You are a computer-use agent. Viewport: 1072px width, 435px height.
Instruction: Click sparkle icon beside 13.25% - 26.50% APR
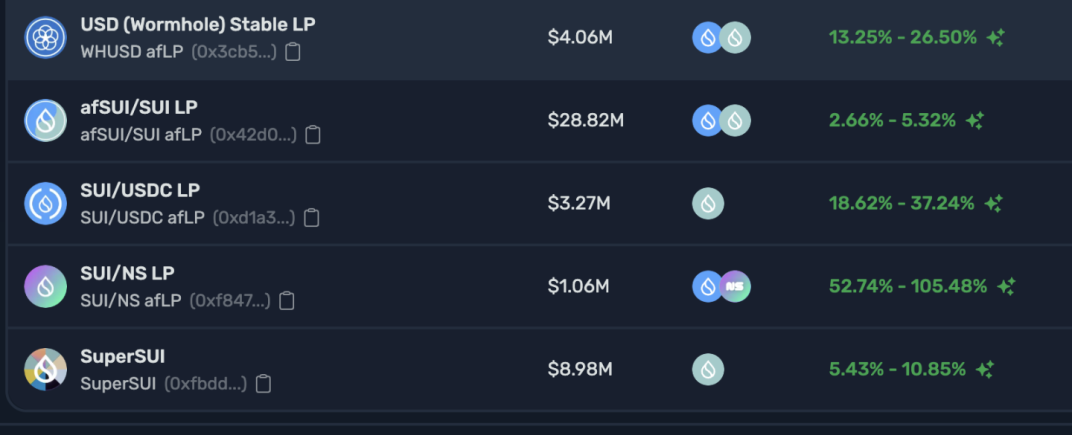tap(995, 37)
